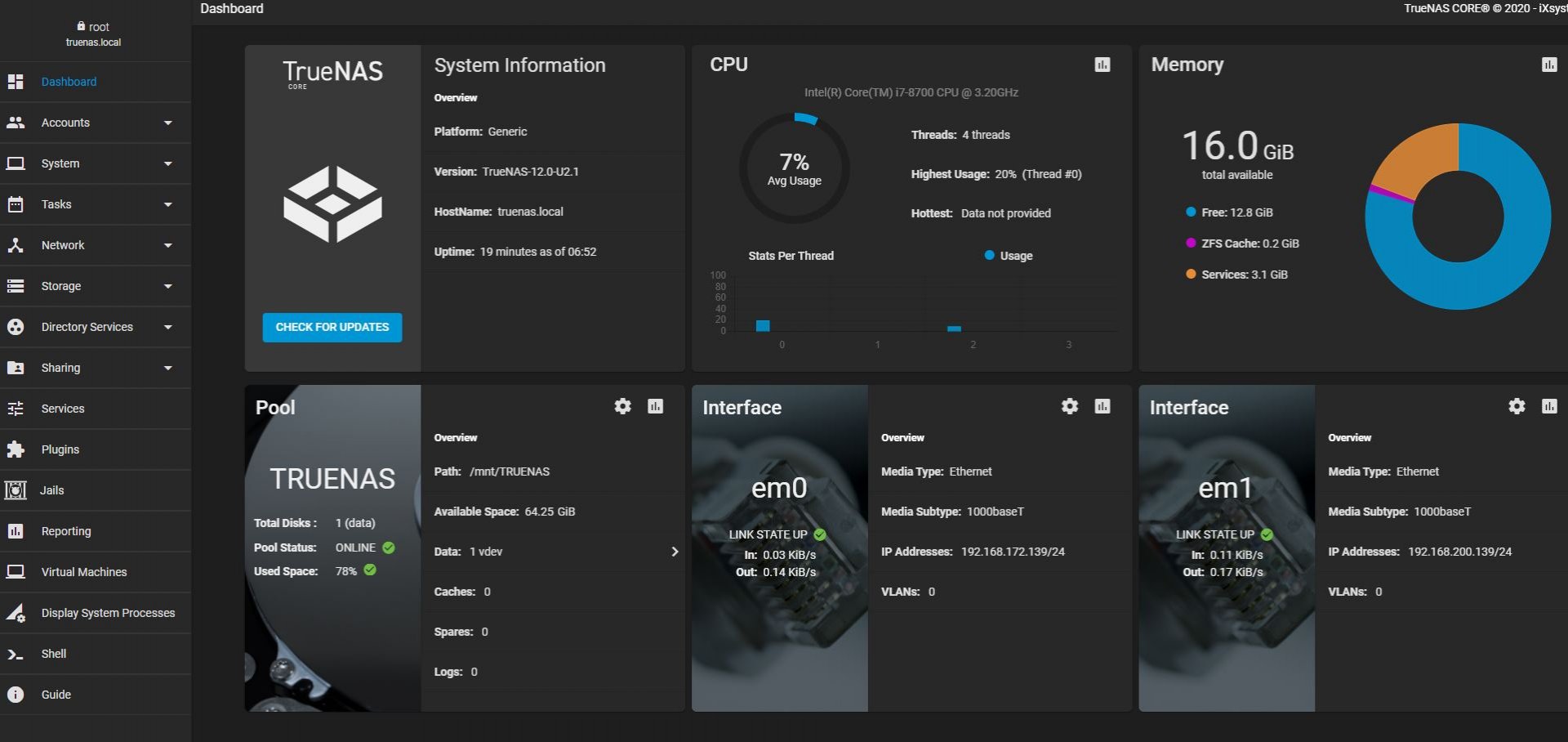Viewport: 1568px width, 742px height.
Task: Go to the Jails page
Action: coord(96,490)
